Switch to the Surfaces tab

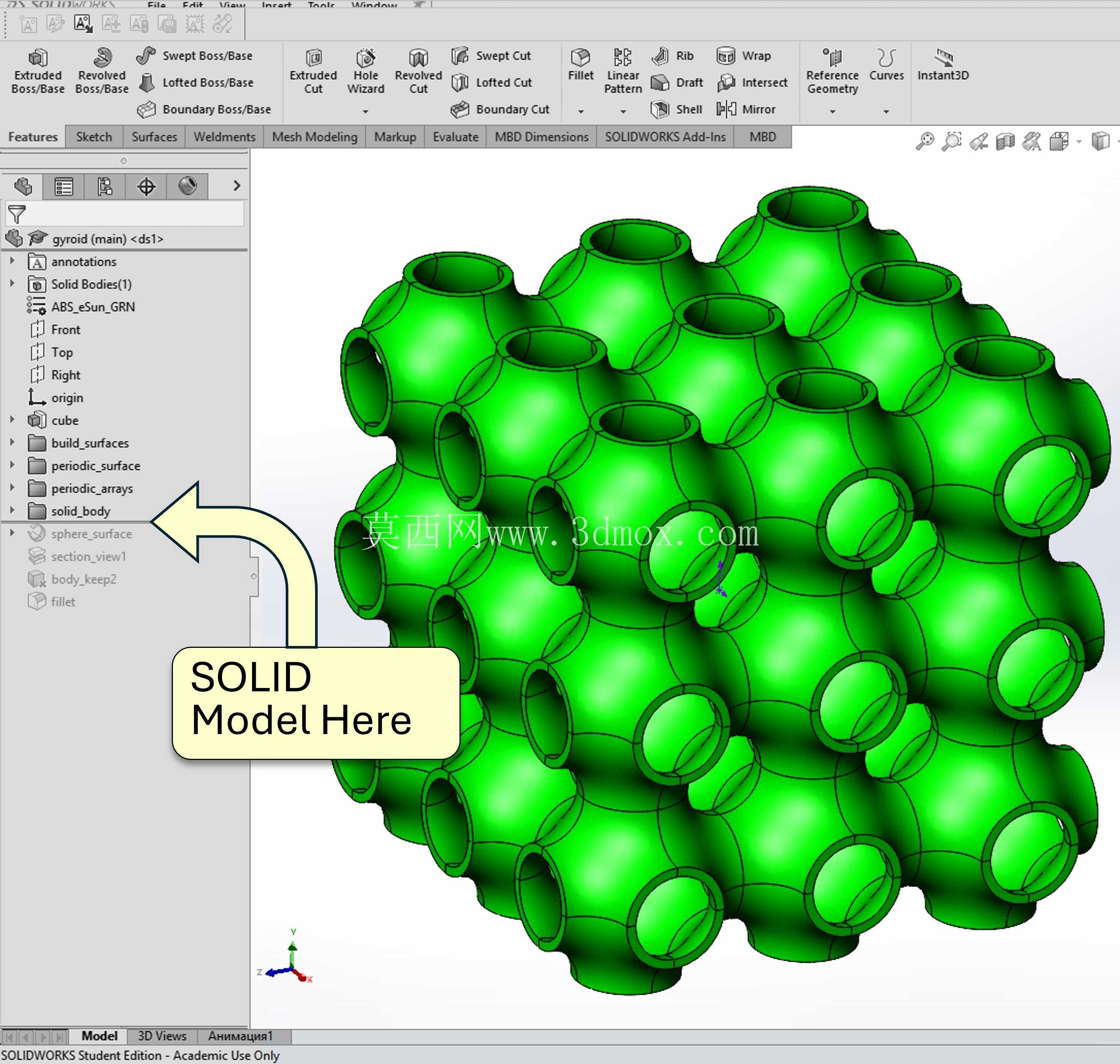(154, 137)
